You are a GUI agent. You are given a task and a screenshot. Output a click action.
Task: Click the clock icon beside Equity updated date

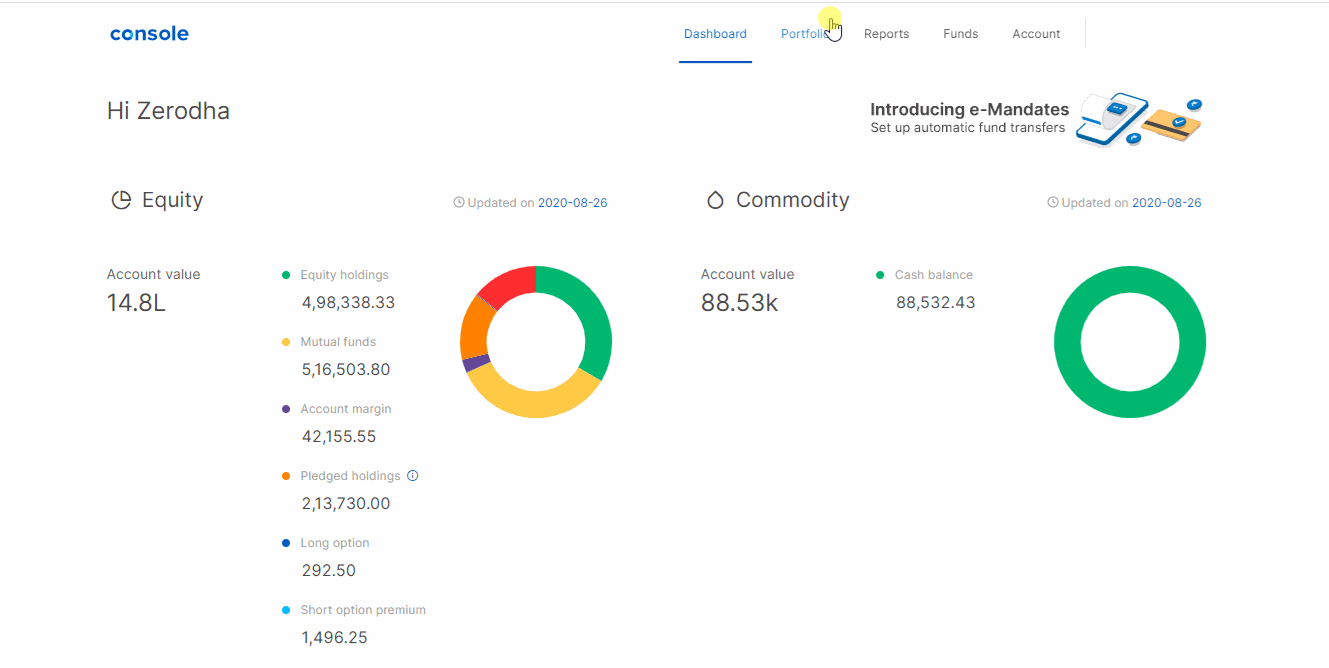[459, 202]
